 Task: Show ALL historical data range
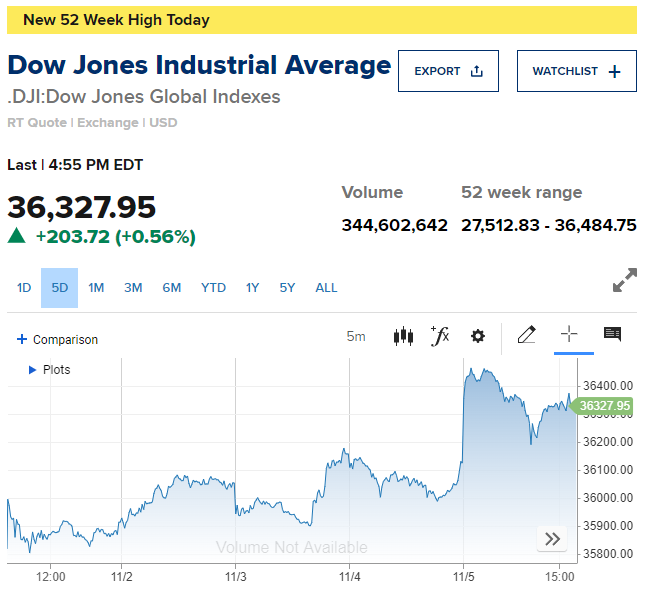(326, 288)
